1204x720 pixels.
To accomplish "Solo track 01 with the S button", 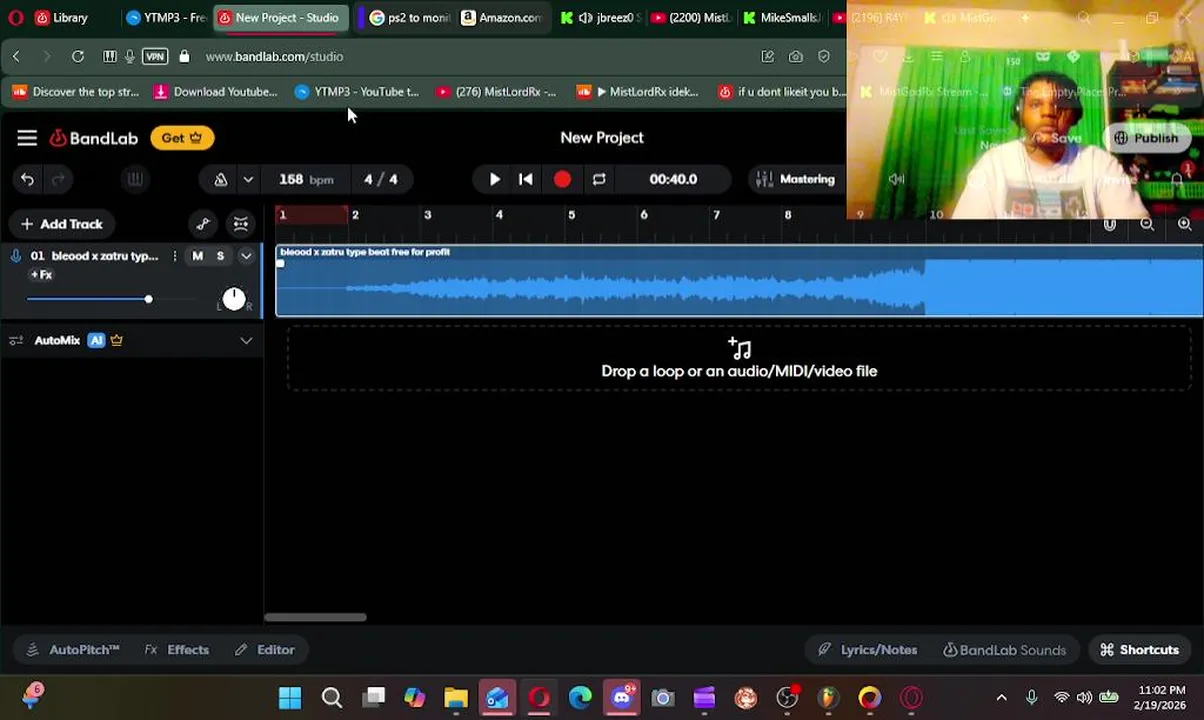I will pos(220,256).
